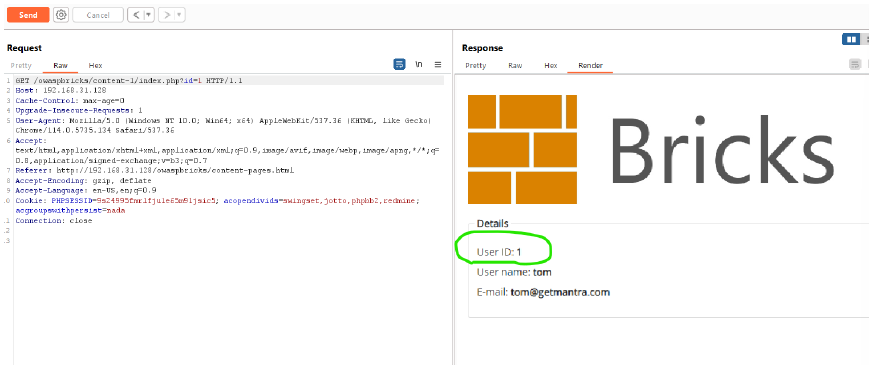The height and width of the screenshot is (369, 873).
Task: Click the Host: 192.168.31.128 header line
Action: [x=61, y=90]
